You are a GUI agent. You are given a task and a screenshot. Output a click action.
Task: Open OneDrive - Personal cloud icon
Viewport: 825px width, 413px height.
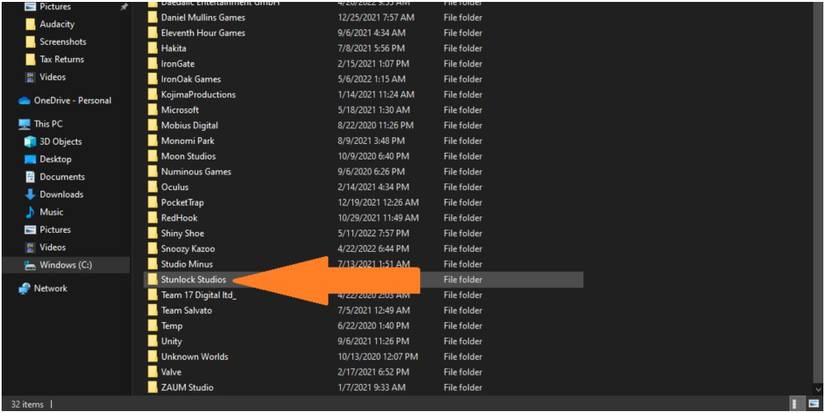(x=24, y=101)
